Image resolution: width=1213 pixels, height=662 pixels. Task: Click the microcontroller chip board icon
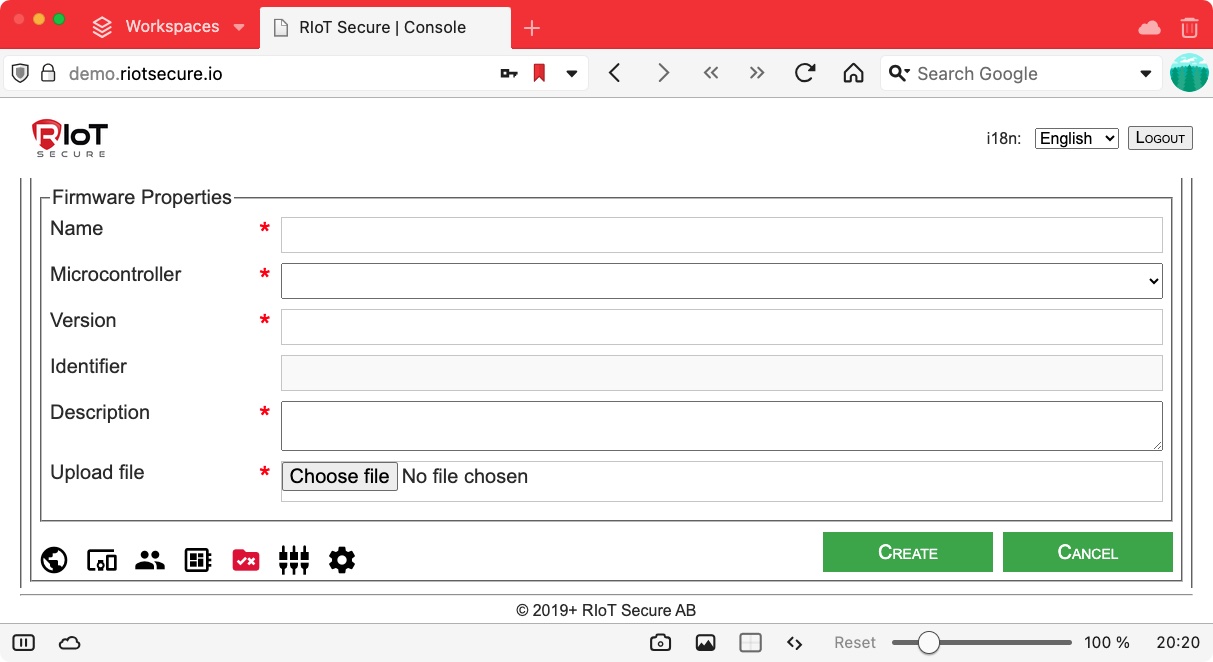pos(198,560)
